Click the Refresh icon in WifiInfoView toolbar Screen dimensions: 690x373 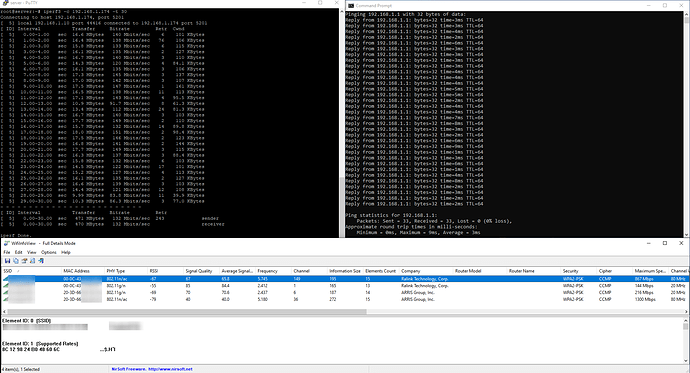[33, 261]
